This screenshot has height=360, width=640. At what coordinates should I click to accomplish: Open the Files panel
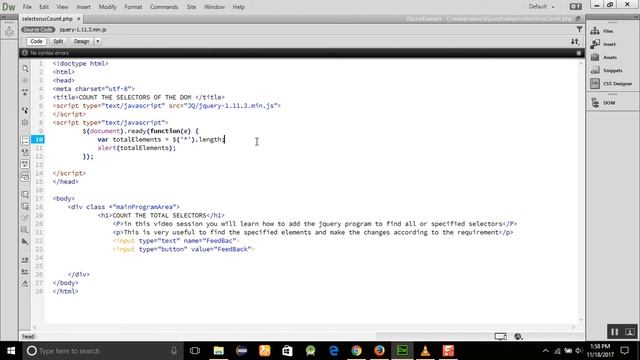602,31
